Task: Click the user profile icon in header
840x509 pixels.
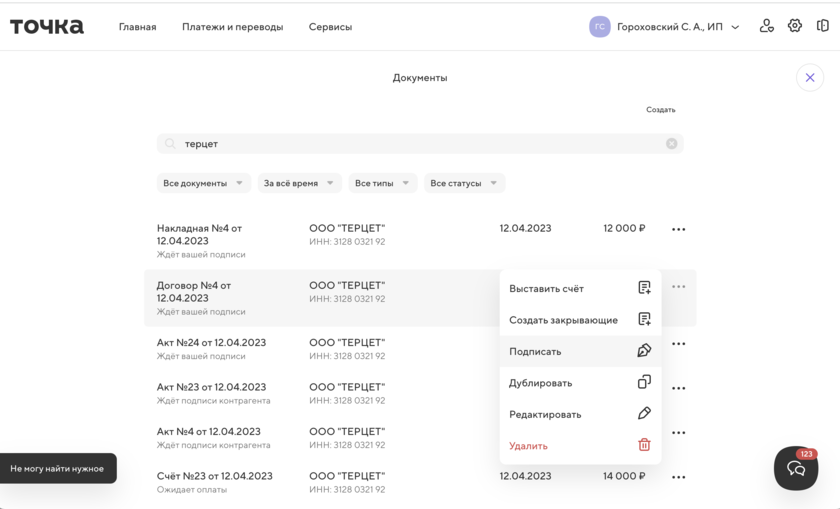Action: point(767,26)
